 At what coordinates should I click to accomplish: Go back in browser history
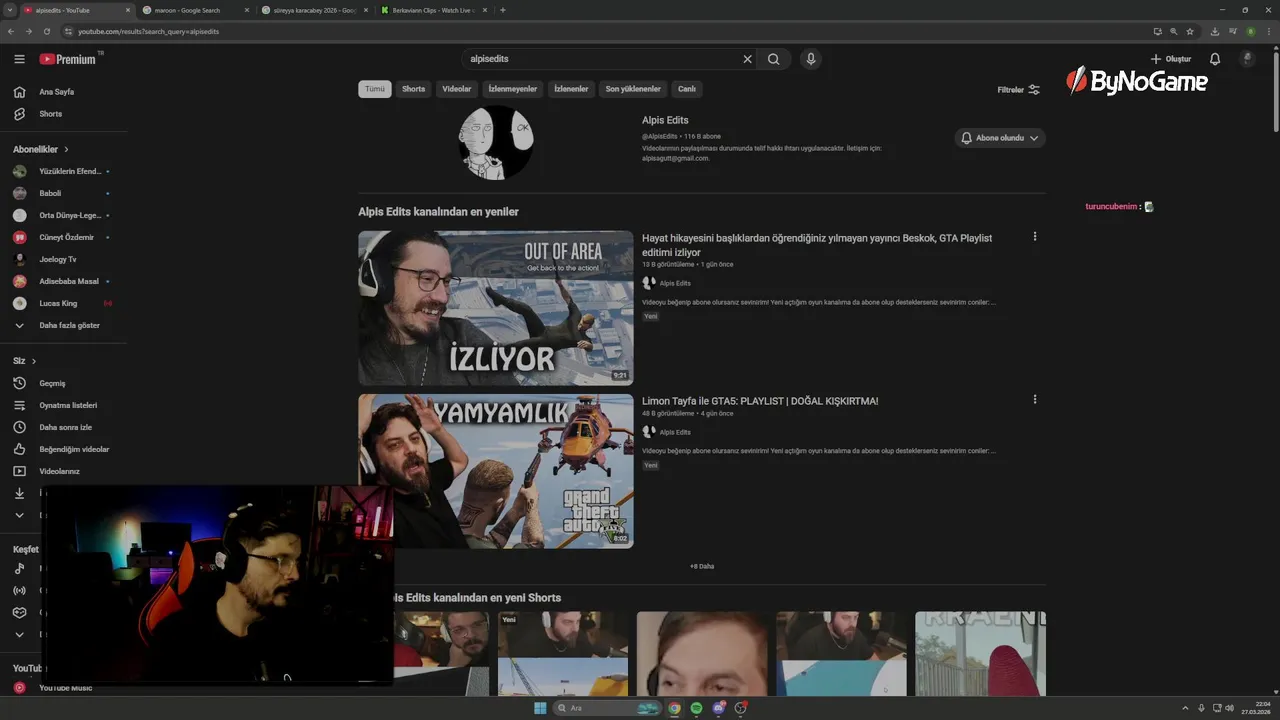[x=11, y=31]
